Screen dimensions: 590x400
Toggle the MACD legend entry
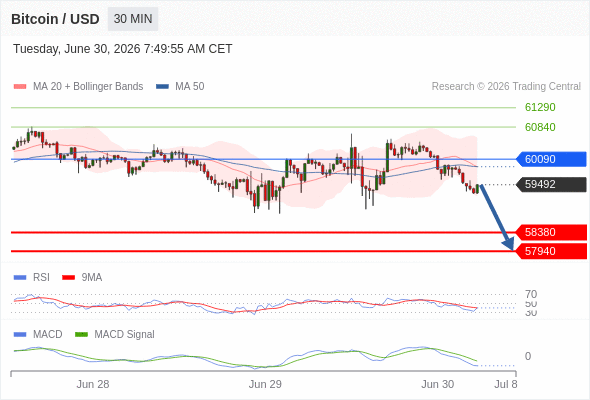[38, 334]
